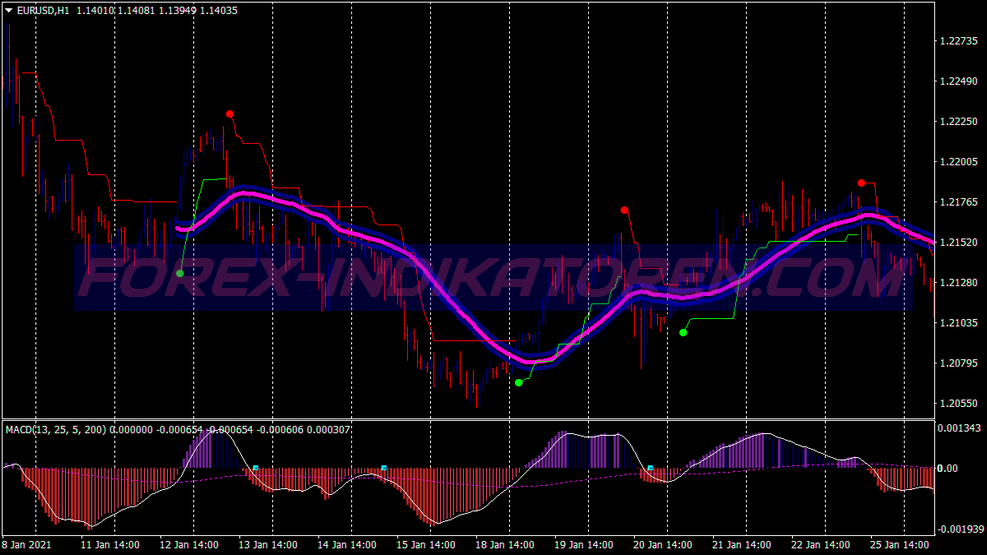Image resolution: width=987 pixels, height=555 pixels.
Task: Click the green buy dot below 12 Jan 14:00
Action: 180,273
